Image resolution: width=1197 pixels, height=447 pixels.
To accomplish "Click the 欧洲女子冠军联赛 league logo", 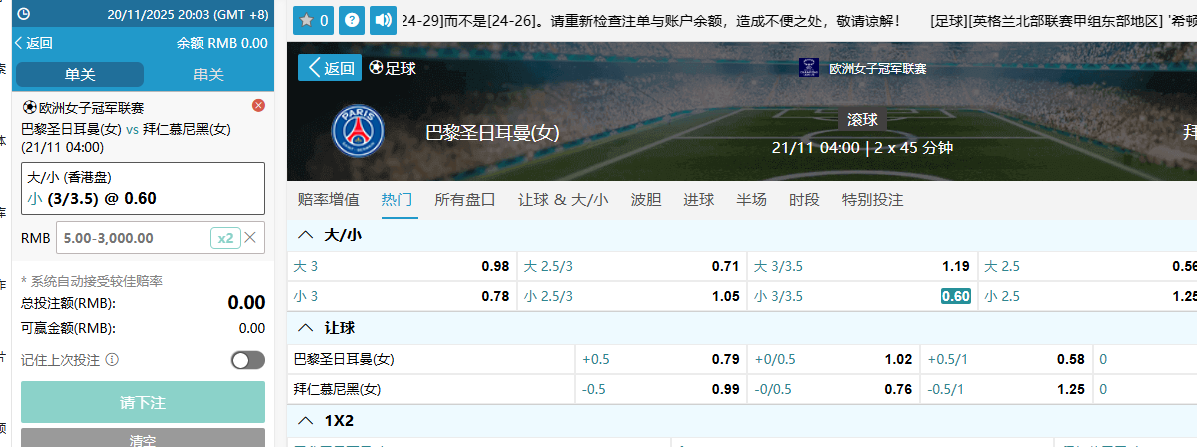I will pos(809,68).
